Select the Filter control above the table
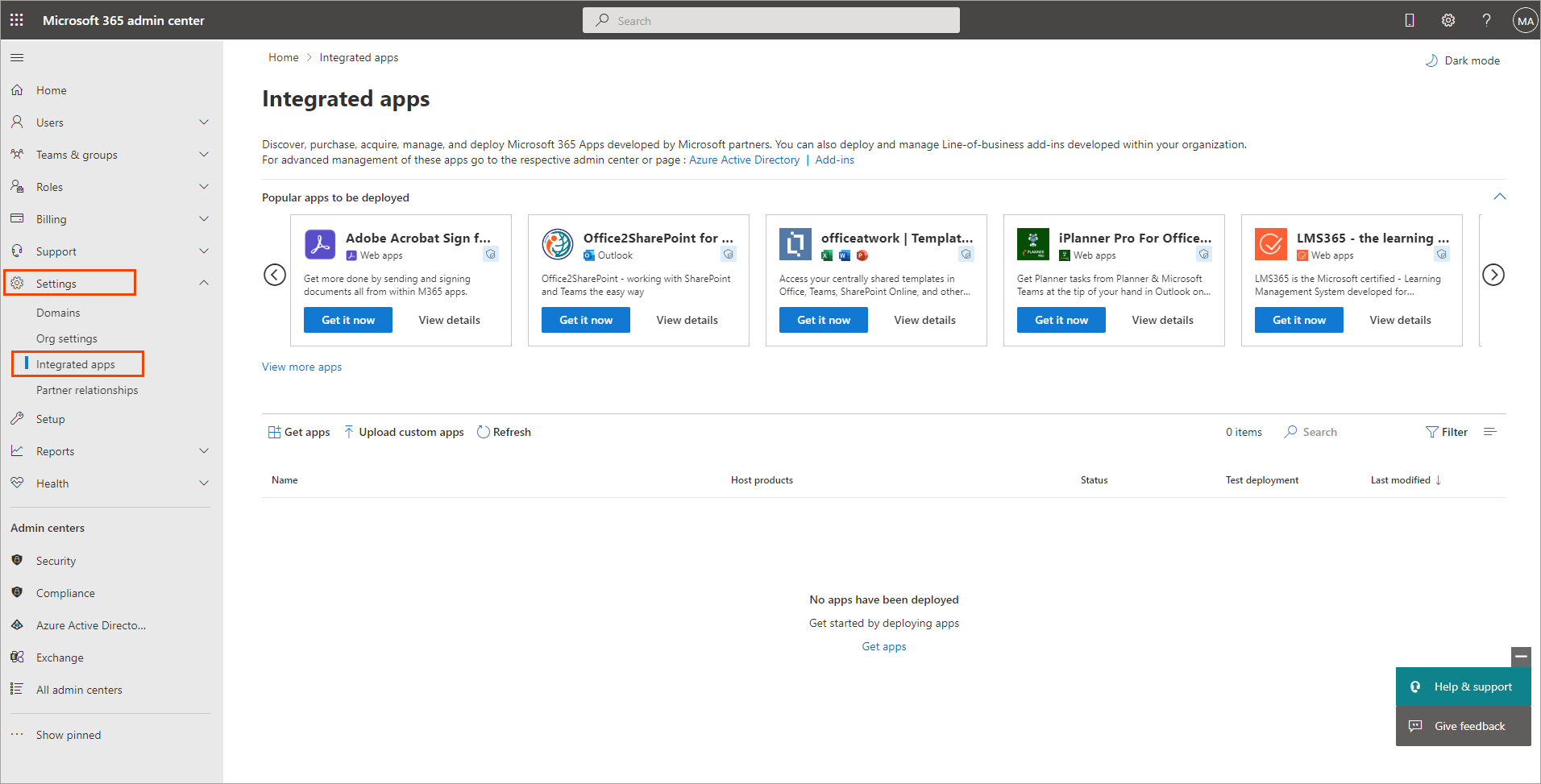This screenshot has height=784, width=1541. 1446,431
